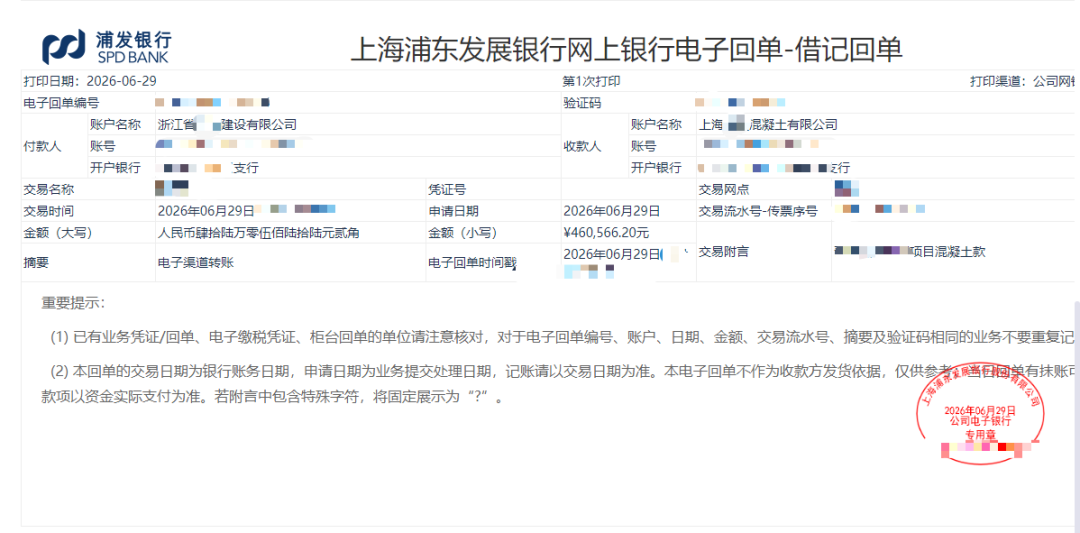Click the 交易附言 label
The width and height of the screenshot is (1080, 533).
pyautogui.click(x=724, y=252)
